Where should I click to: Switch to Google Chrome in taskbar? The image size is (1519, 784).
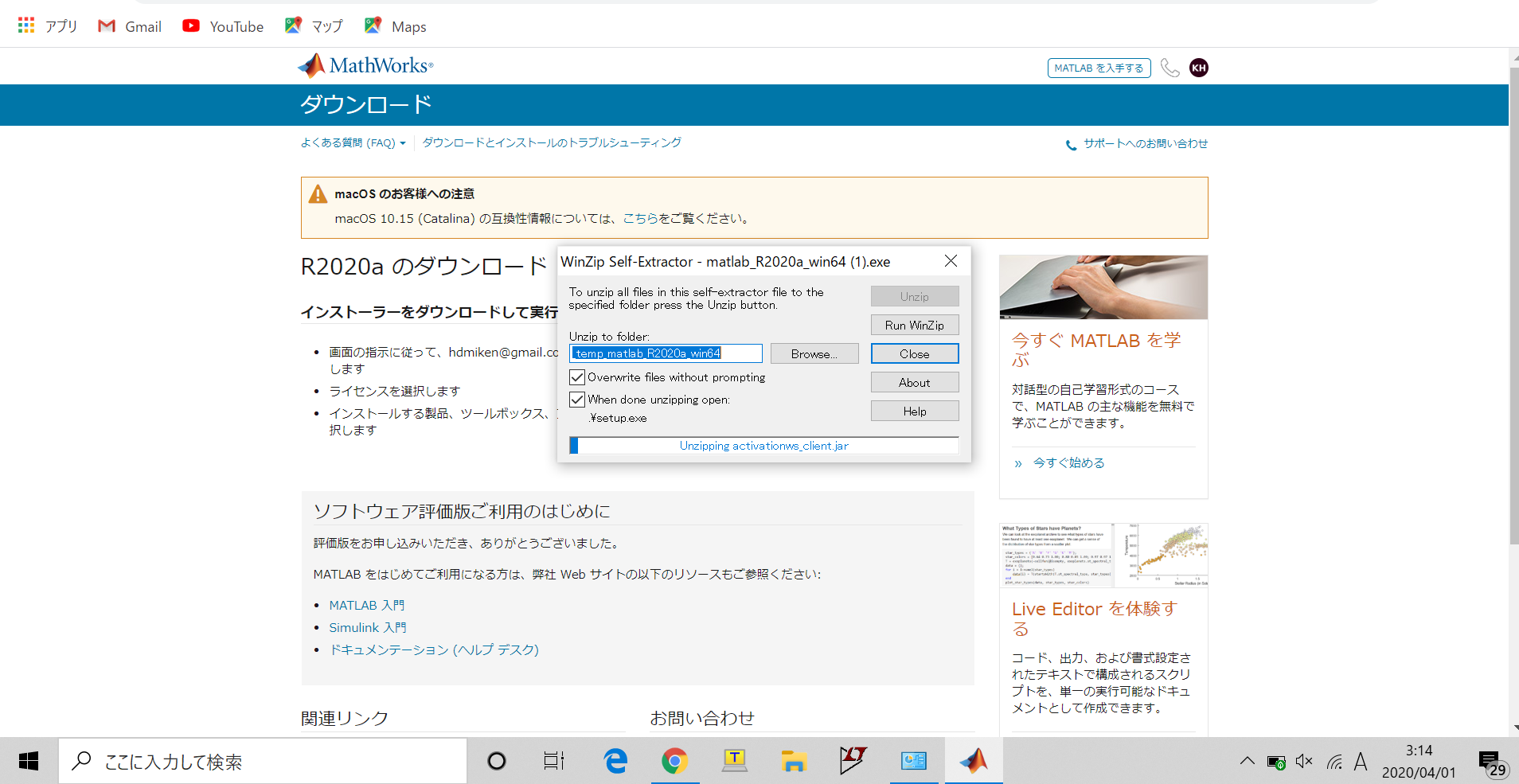(674, 762)
